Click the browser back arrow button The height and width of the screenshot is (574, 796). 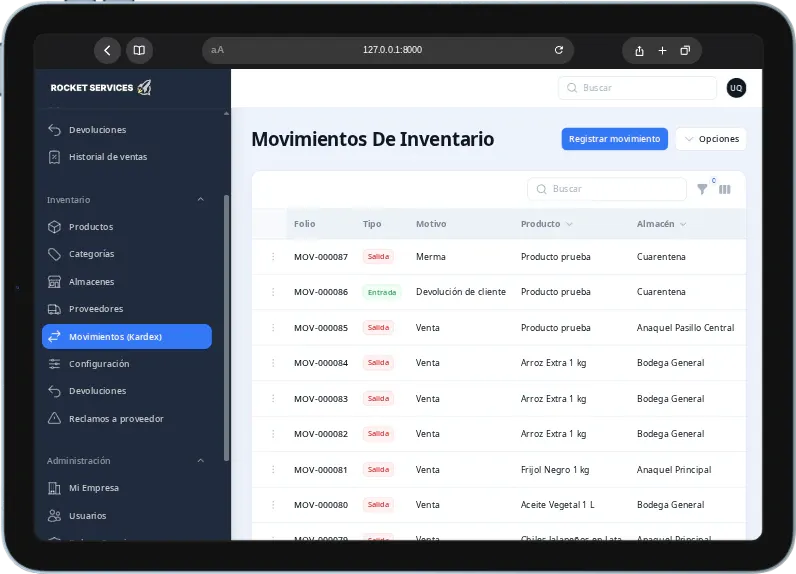pyautogui.click(x=107, y=50)
